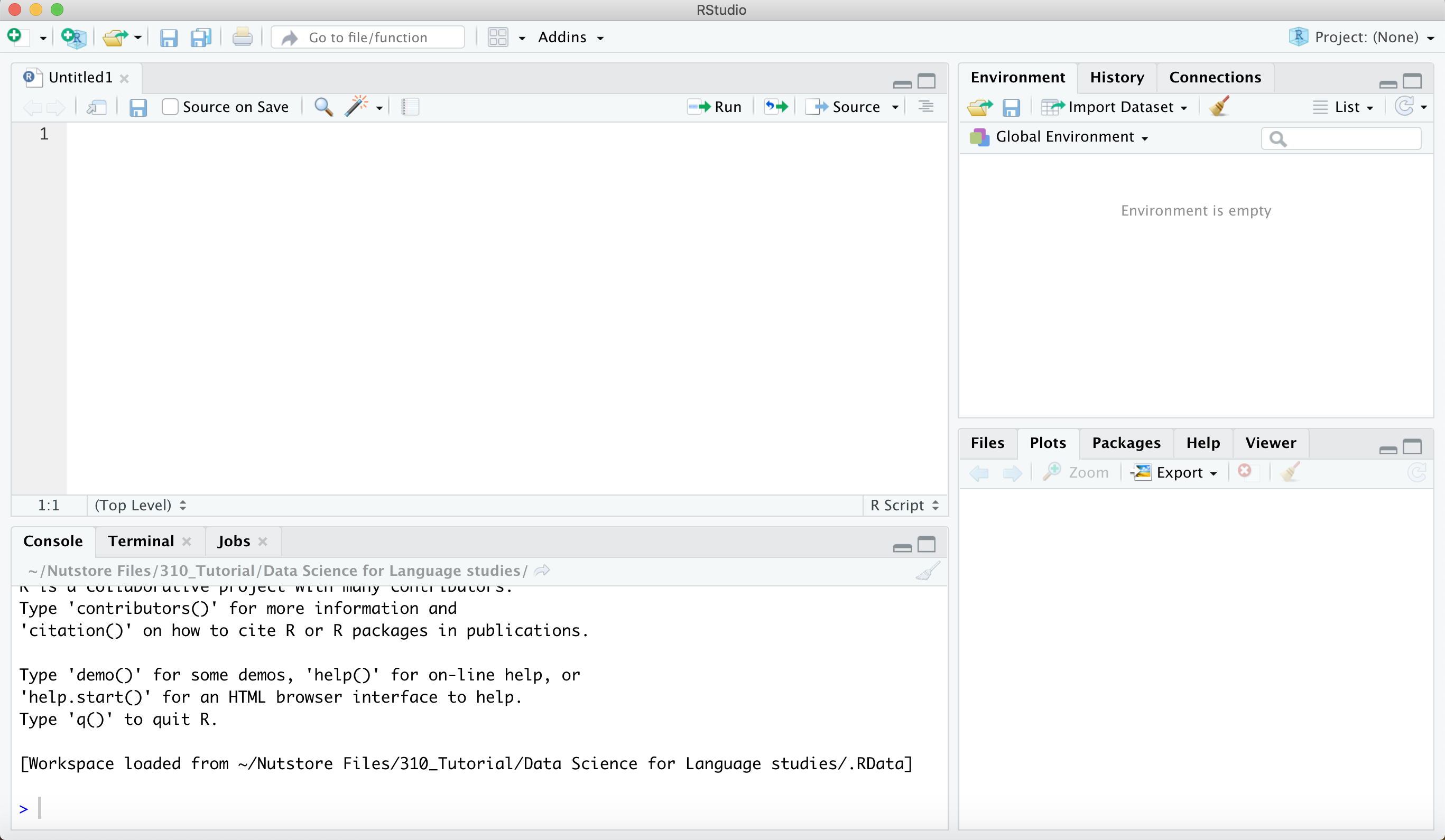Maximize the source editor pane
This screenshot has width=1445, height=840.
[x=927, y=81]
